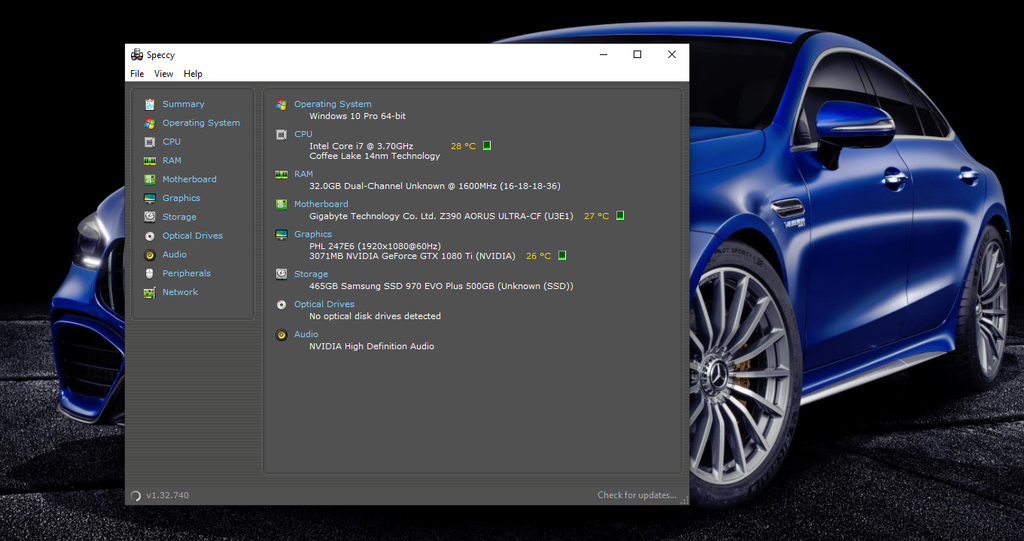Open the Help menu

(193, 74)
